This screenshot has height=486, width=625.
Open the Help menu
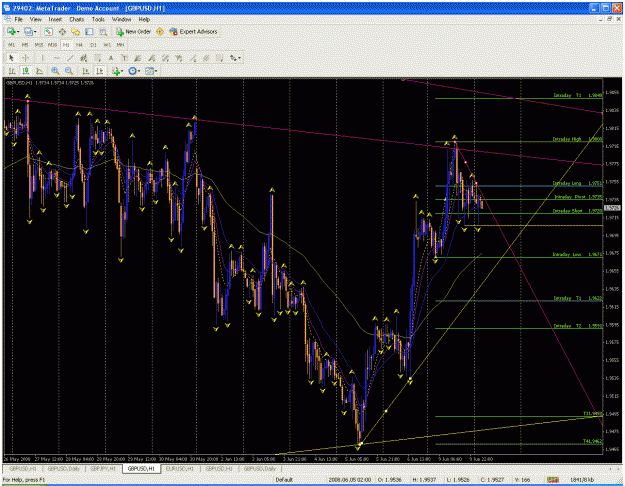[144, 19]
